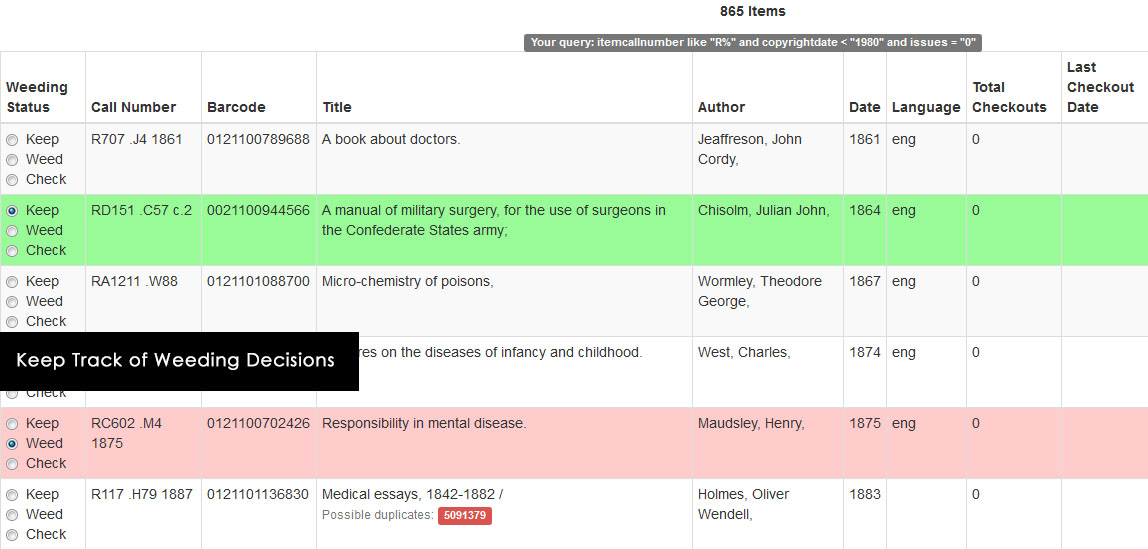
Task: Choose Weed for military surgery manual row
Action: click(x=12, y=231)
